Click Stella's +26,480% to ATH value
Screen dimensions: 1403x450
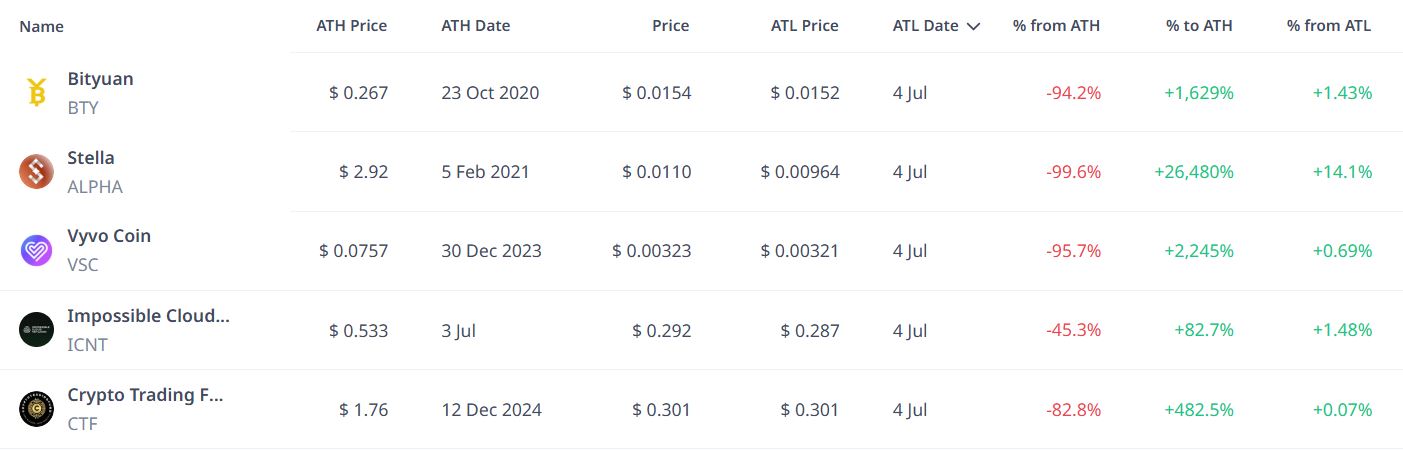pos(1194,172)
